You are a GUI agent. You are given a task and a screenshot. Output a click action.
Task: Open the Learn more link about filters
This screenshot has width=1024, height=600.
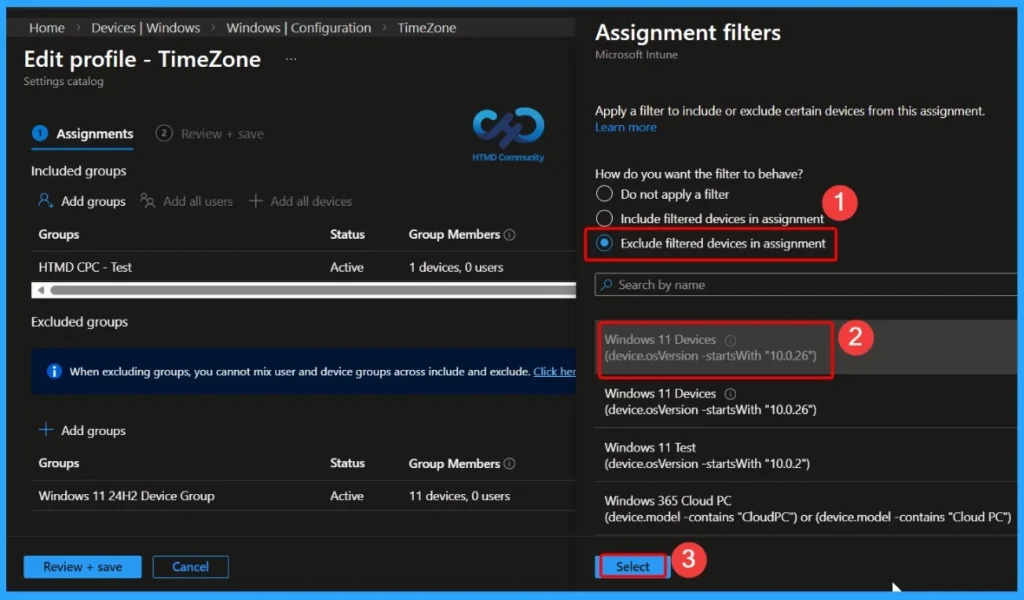(625, 127)
